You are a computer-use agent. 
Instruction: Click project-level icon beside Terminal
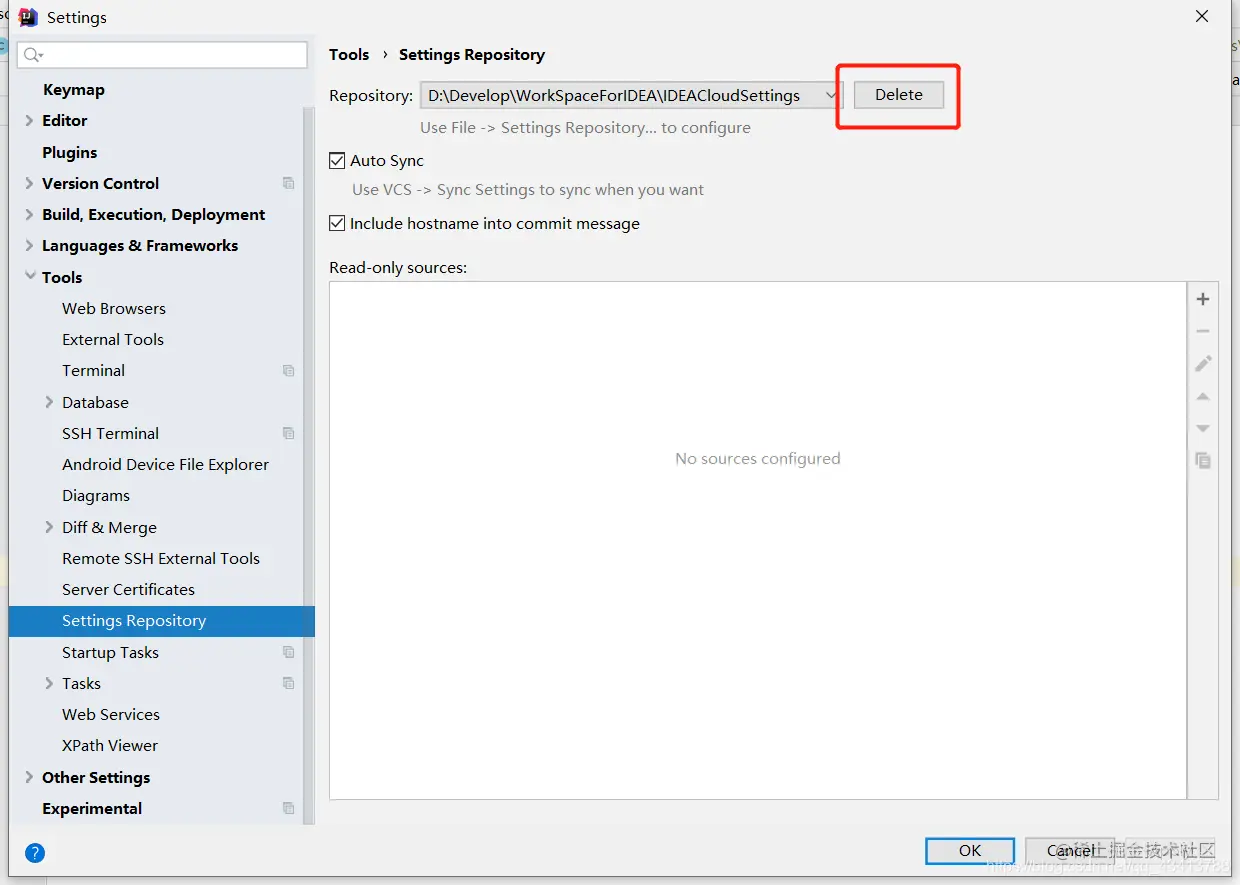coord(289,370)
